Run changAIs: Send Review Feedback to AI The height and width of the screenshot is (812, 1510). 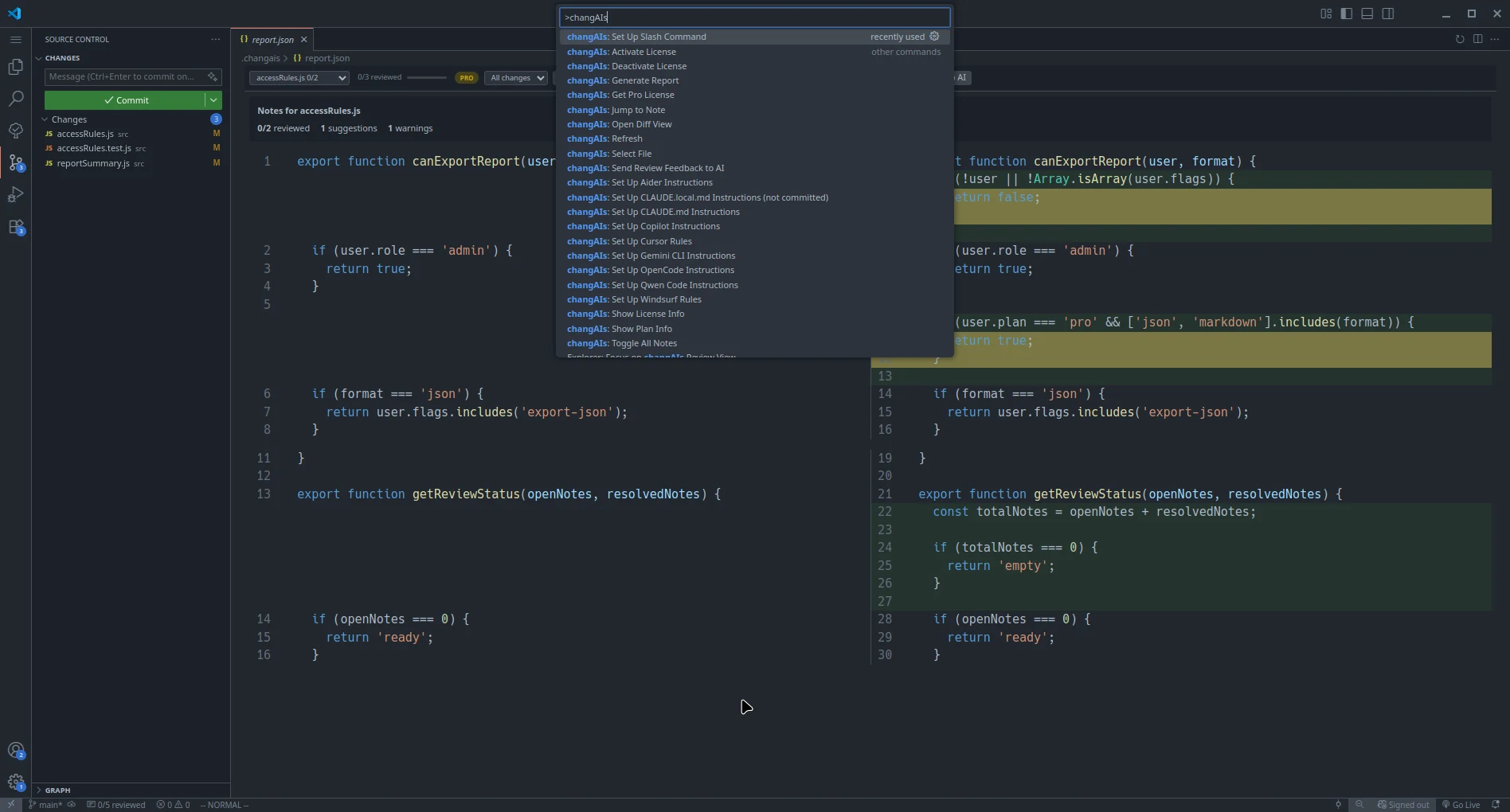[754, 168]
